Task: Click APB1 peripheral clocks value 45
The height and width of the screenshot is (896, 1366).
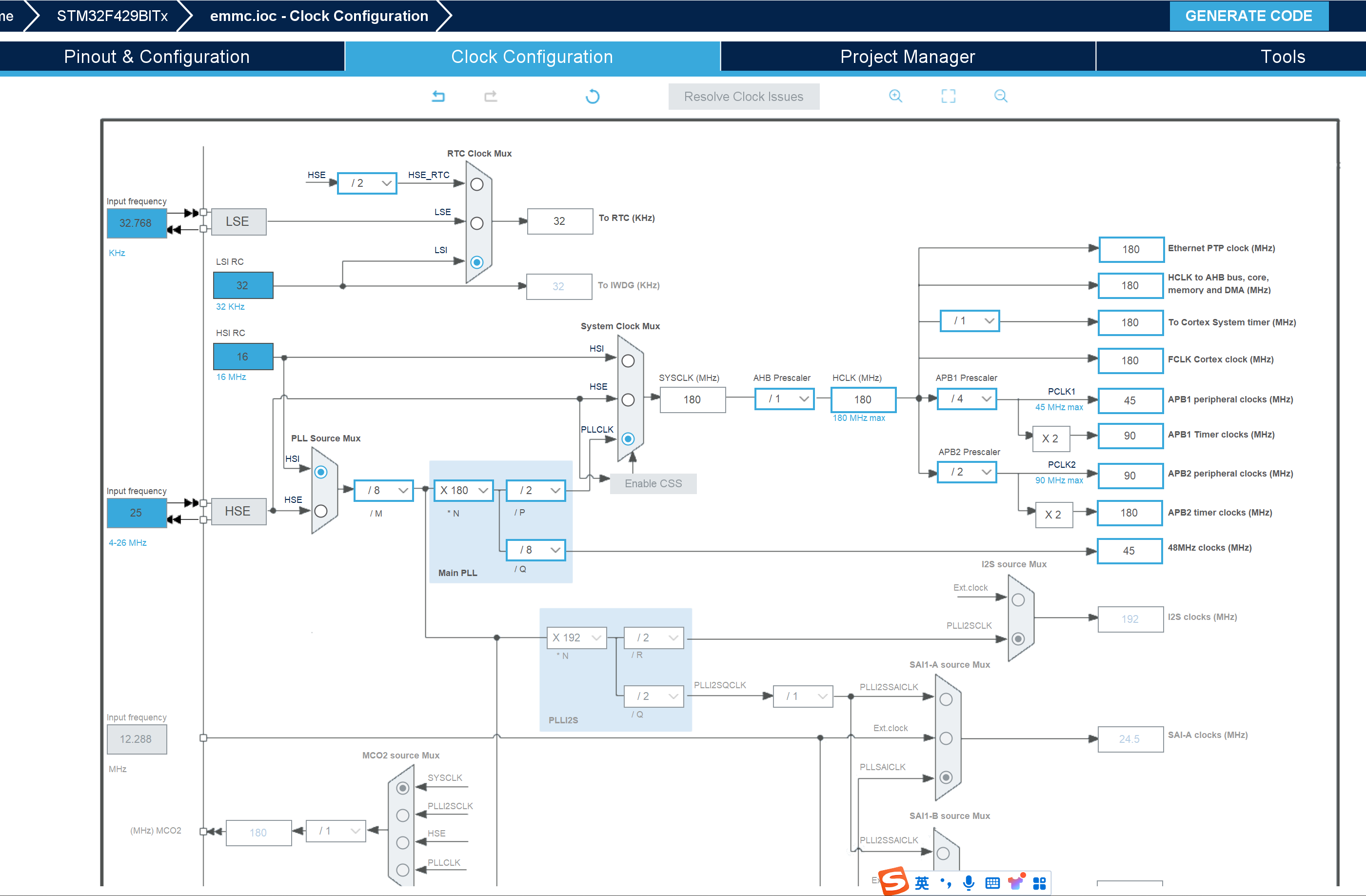Action: pyautogui.click(x=1130, y=400)
